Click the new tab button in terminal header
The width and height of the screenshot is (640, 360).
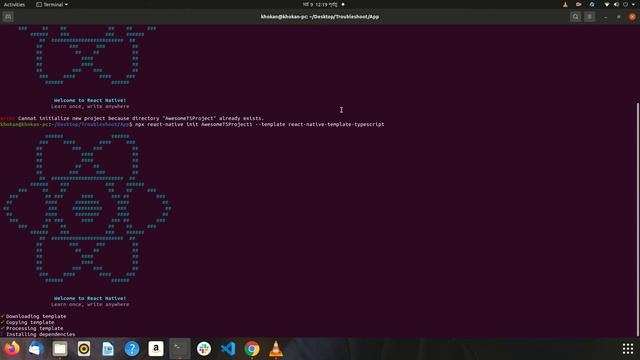8,17
